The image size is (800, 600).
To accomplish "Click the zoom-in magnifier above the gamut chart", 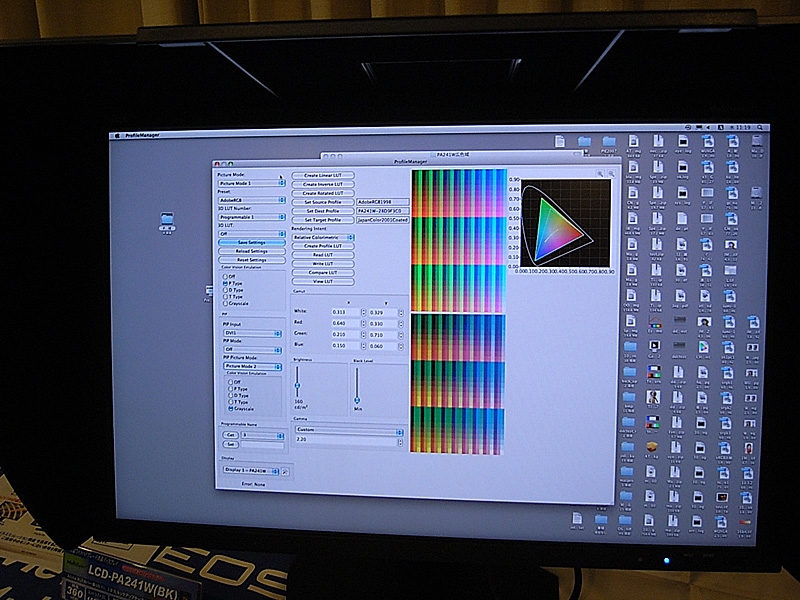I will click(x=600, y=173).
